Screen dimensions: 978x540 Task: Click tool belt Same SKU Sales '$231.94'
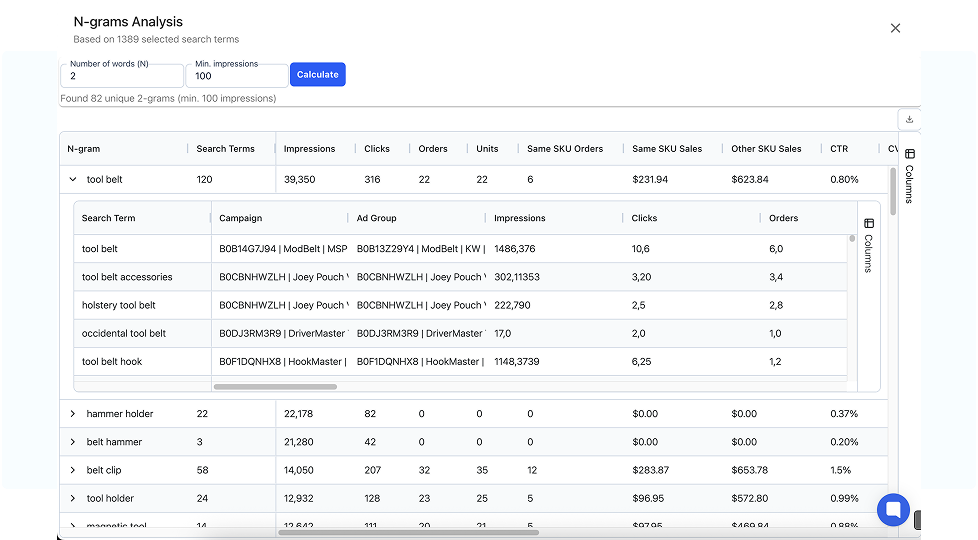[x=650, y=180]
